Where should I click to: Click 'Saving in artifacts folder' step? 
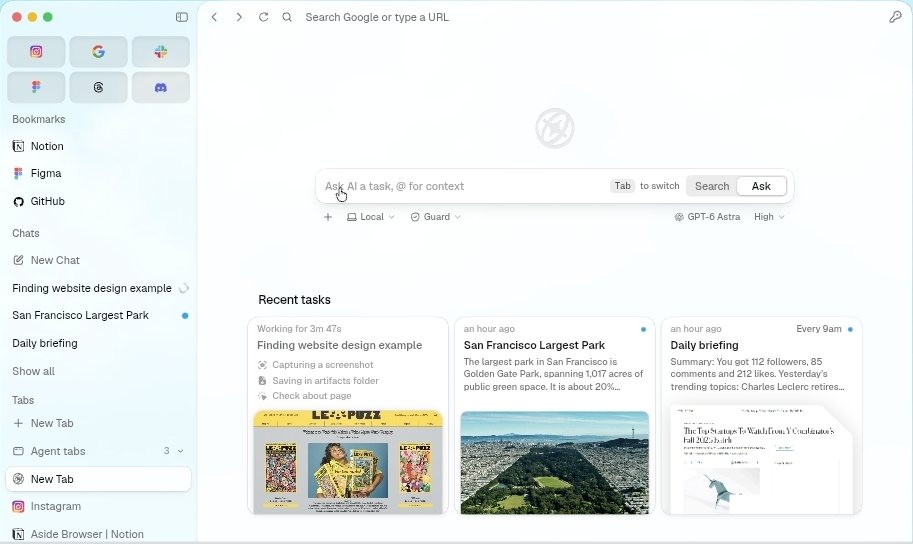318,381
